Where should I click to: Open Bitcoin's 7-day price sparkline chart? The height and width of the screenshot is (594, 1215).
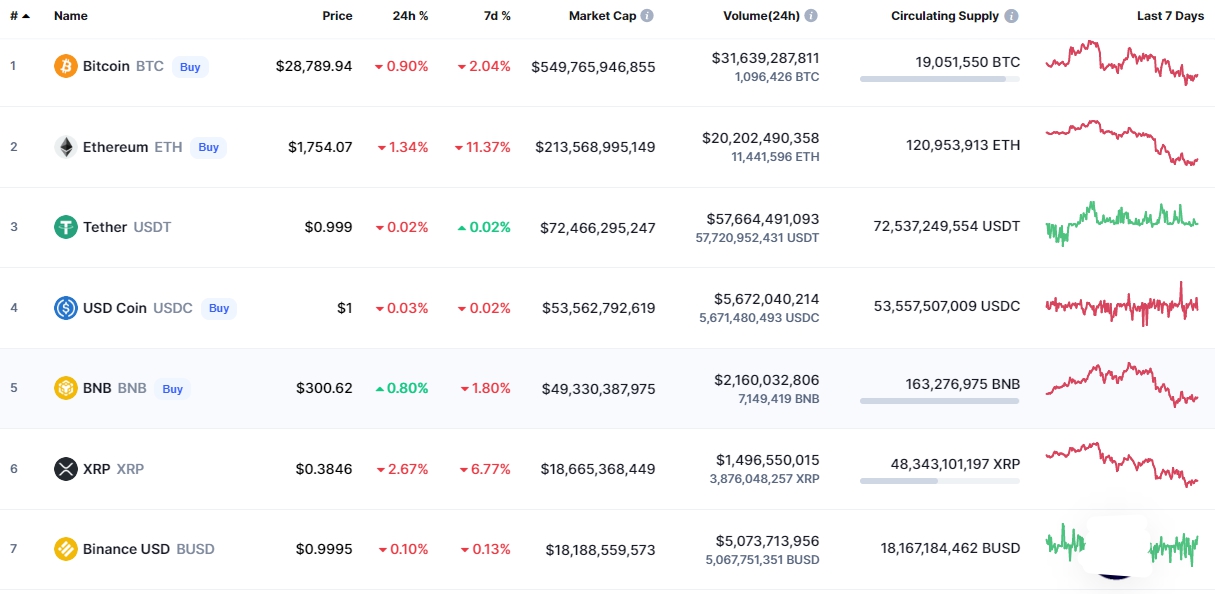tap(1122, 63)
